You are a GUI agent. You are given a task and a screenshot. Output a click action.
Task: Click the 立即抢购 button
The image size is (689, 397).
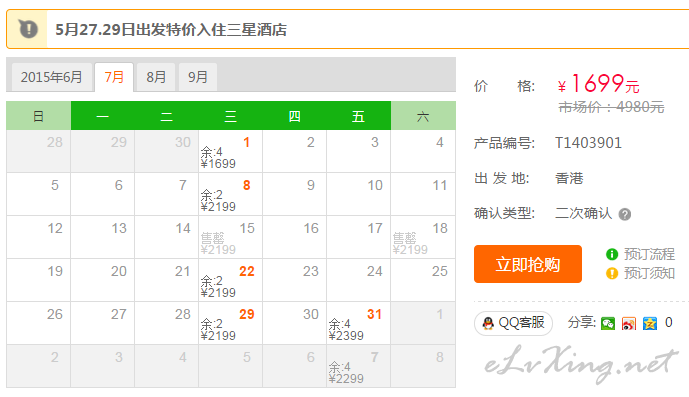tap(528, 264)
